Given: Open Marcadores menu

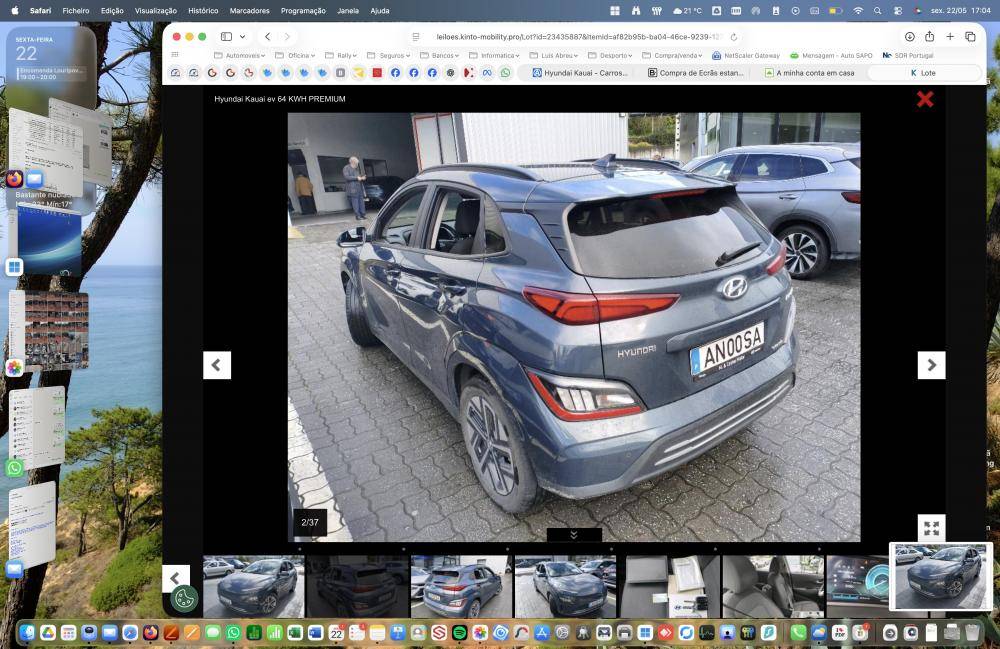Looking at the screenshot, I should (x=249, y=11).
